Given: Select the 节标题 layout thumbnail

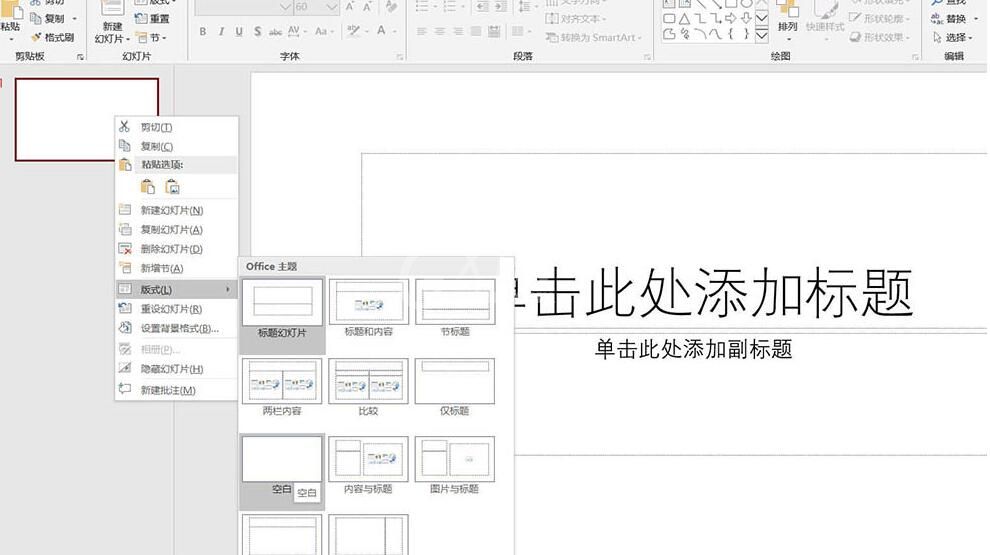Looking at the screenshot, I should point(455,302).
